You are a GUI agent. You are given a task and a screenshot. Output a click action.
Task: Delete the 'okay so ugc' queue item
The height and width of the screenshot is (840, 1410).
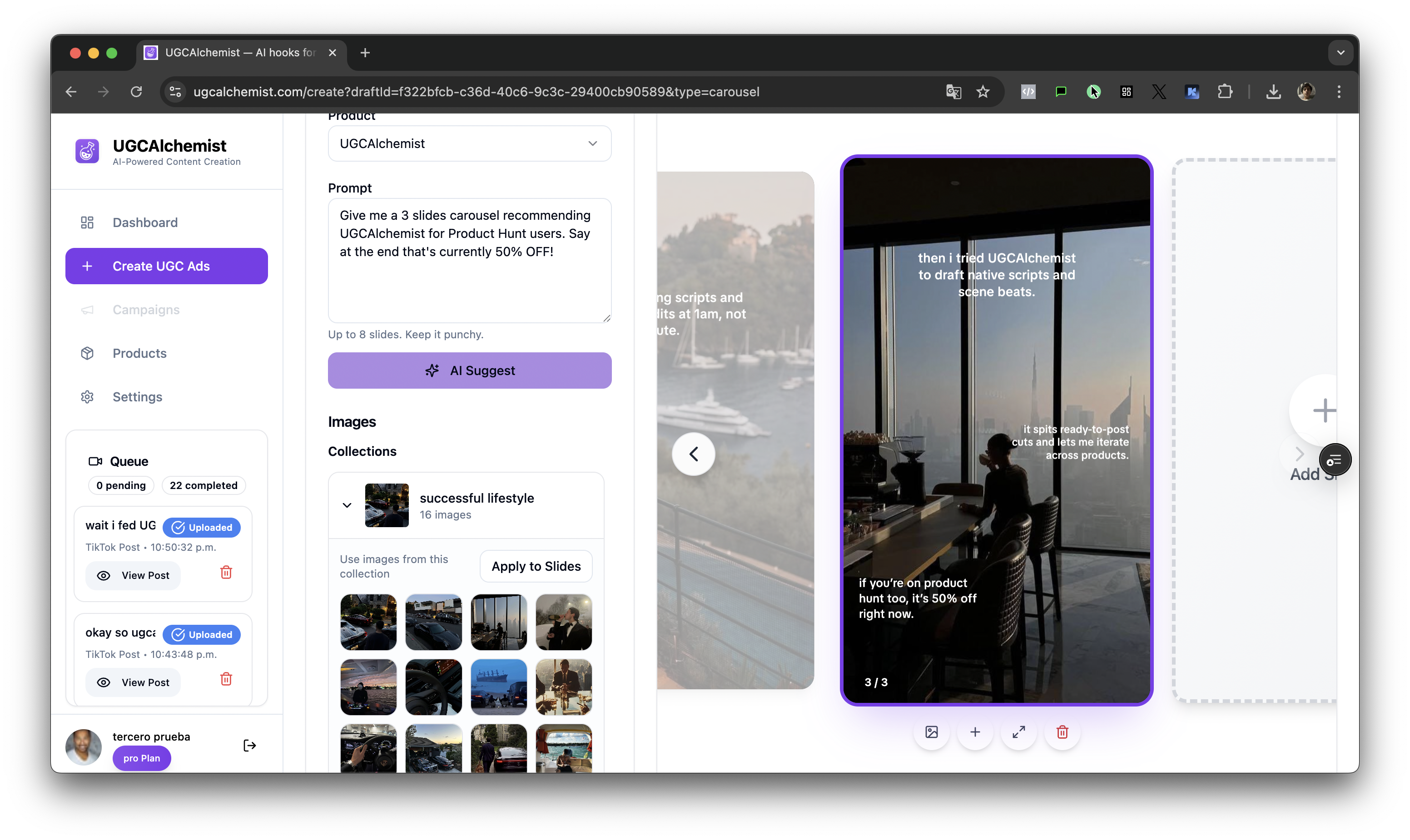pos(226,679)
